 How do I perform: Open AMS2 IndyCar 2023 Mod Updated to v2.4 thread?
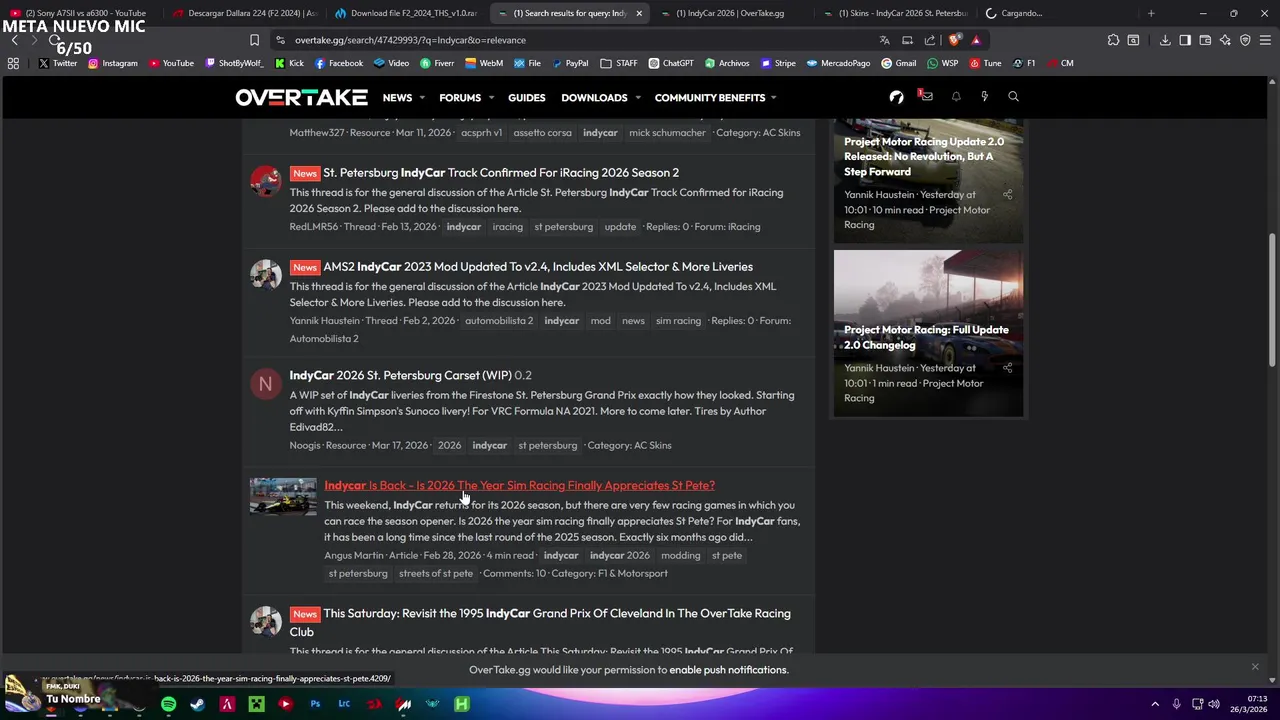(538, 267)
